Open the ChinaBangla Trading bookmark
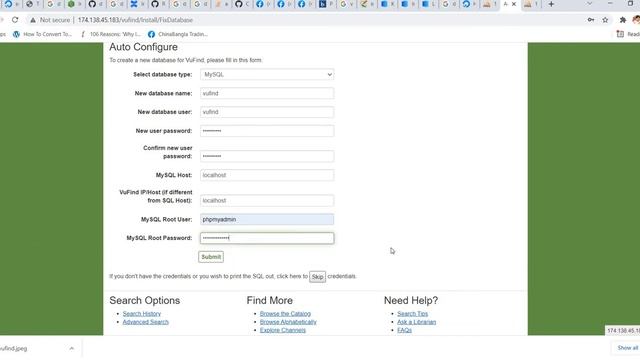 [x=178, y=34]
